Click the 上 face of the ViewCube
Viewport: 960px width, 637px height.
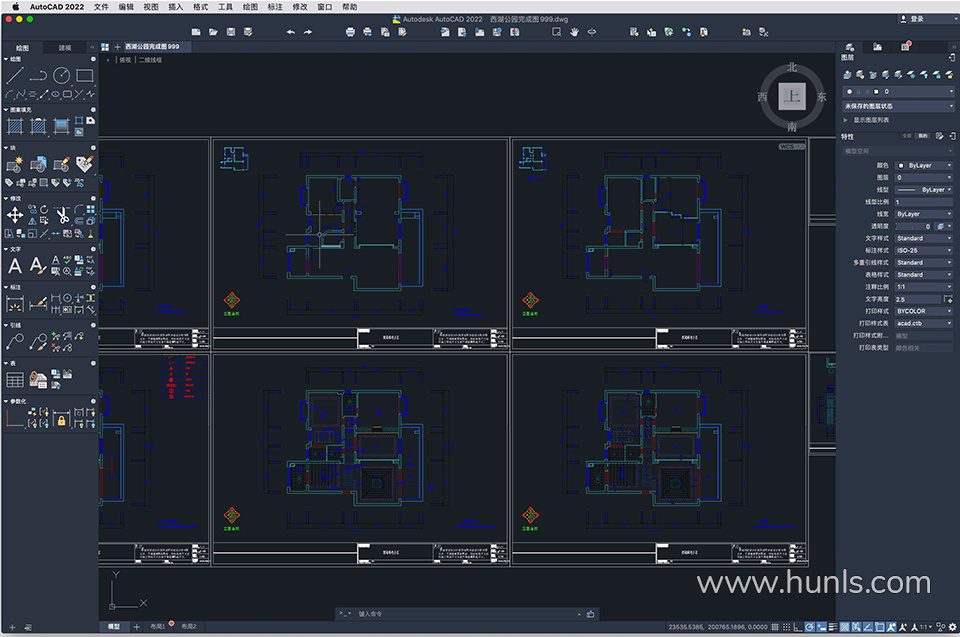(792, 96)
